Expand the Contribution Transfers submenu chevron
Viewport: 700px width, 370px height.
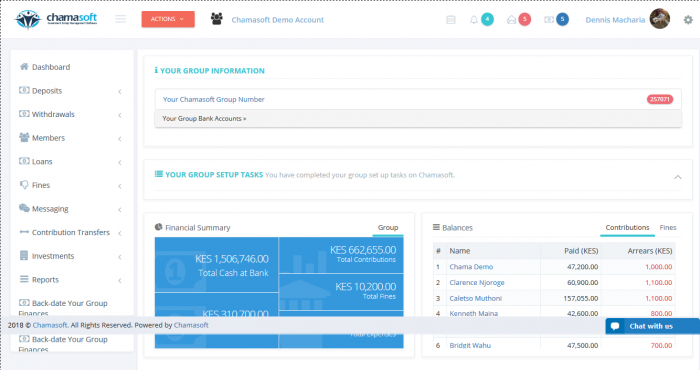click(x=120, y=233)
